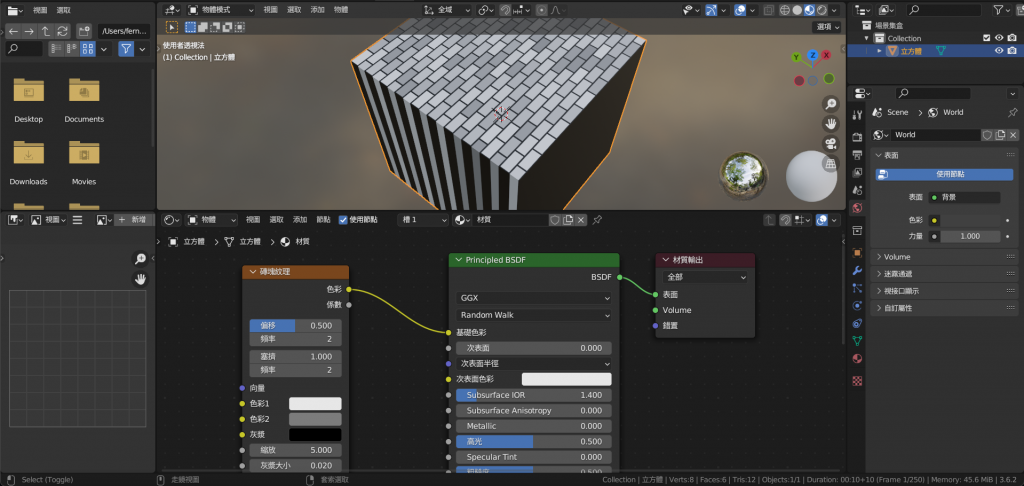Expand the 立方體 row in the outliner
Image resolution: width=1024 pixels, height=486 pixels.
click(879, 50)
